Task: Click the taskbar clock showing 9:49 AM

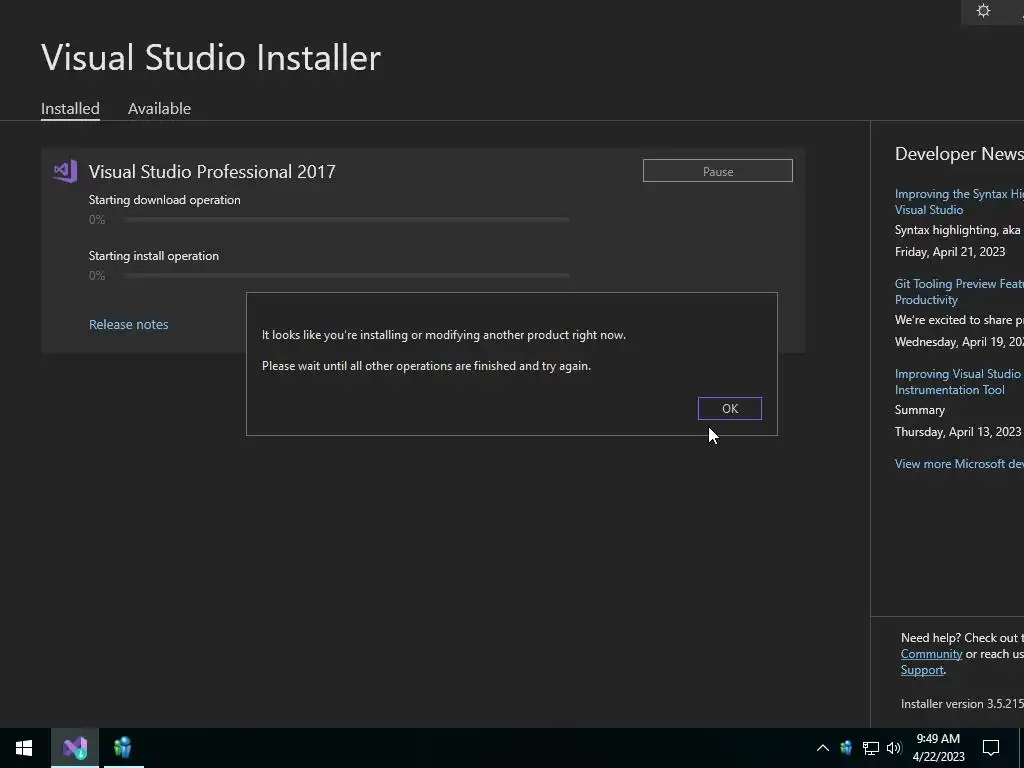Action: pyautogui.click(x=938, y=748)
